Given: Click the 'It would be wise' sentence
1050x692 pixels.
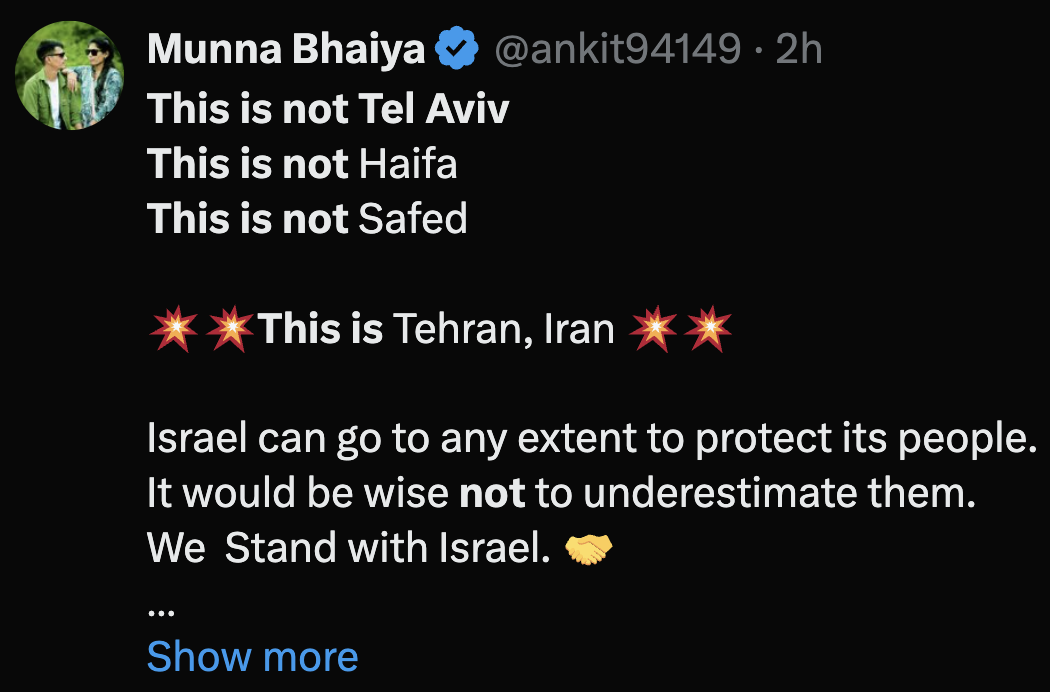Looking at the screenshot, I should point(560,493).
